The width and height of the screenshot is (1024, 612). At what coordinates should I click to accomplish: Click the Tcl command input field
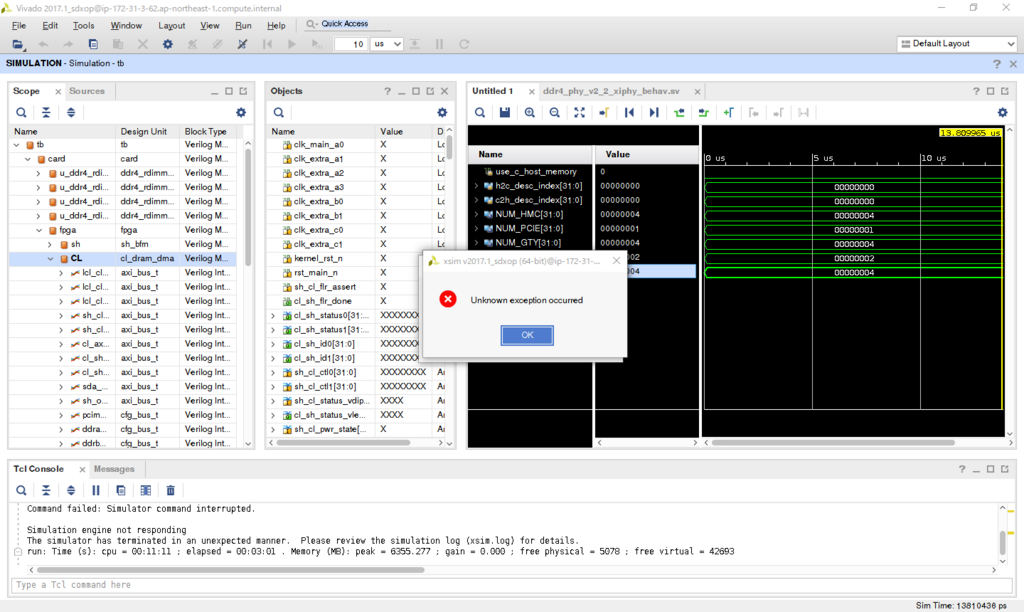point(512,585)
